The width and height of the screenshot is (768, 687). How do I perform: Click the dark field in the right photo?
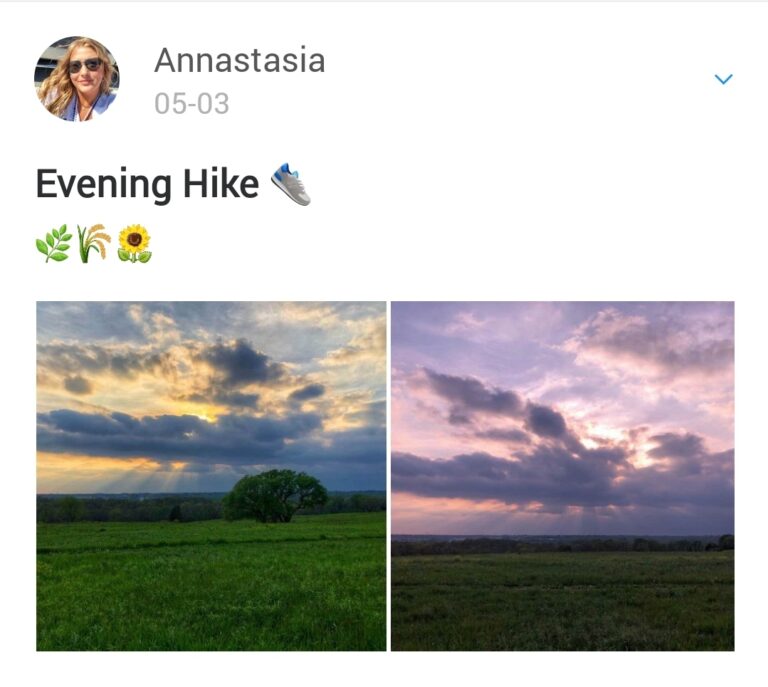(562, 602)
